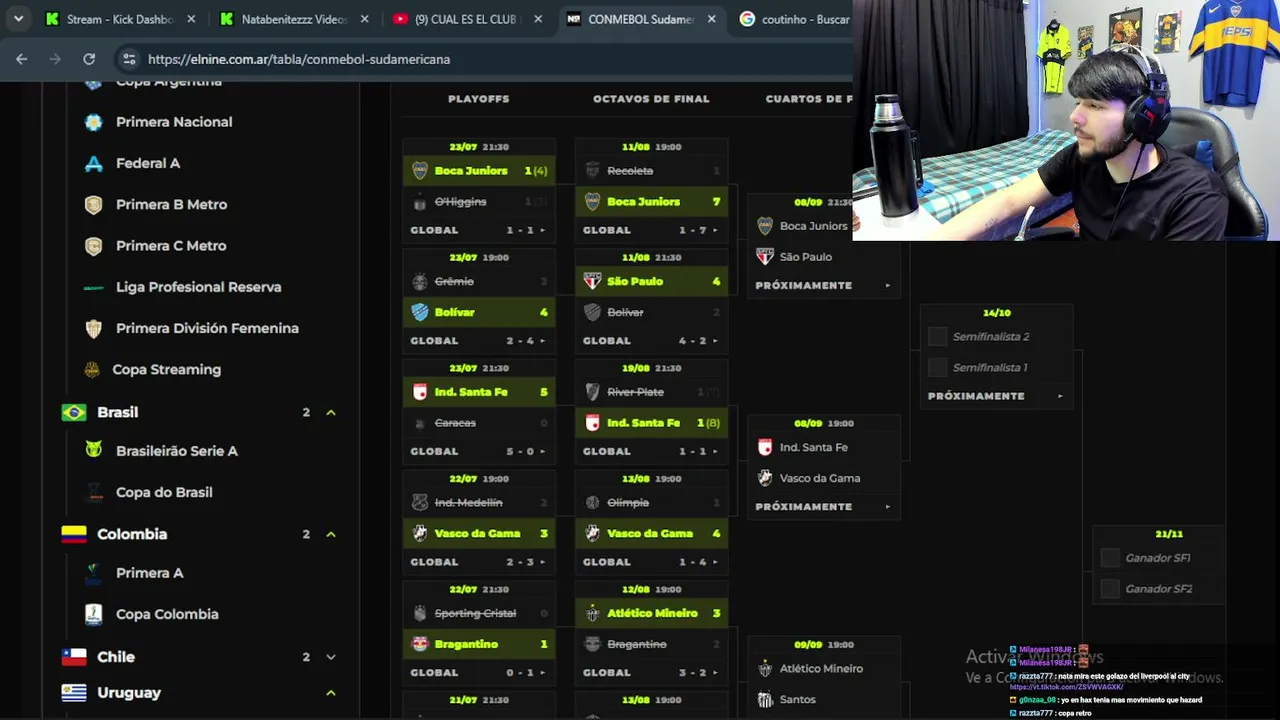Expand PRÓXIMAMENTE under Boca Juniors vs São Paulo
Screen dimensions: 1280x720
pyautogui.click(x=824, y=285)
